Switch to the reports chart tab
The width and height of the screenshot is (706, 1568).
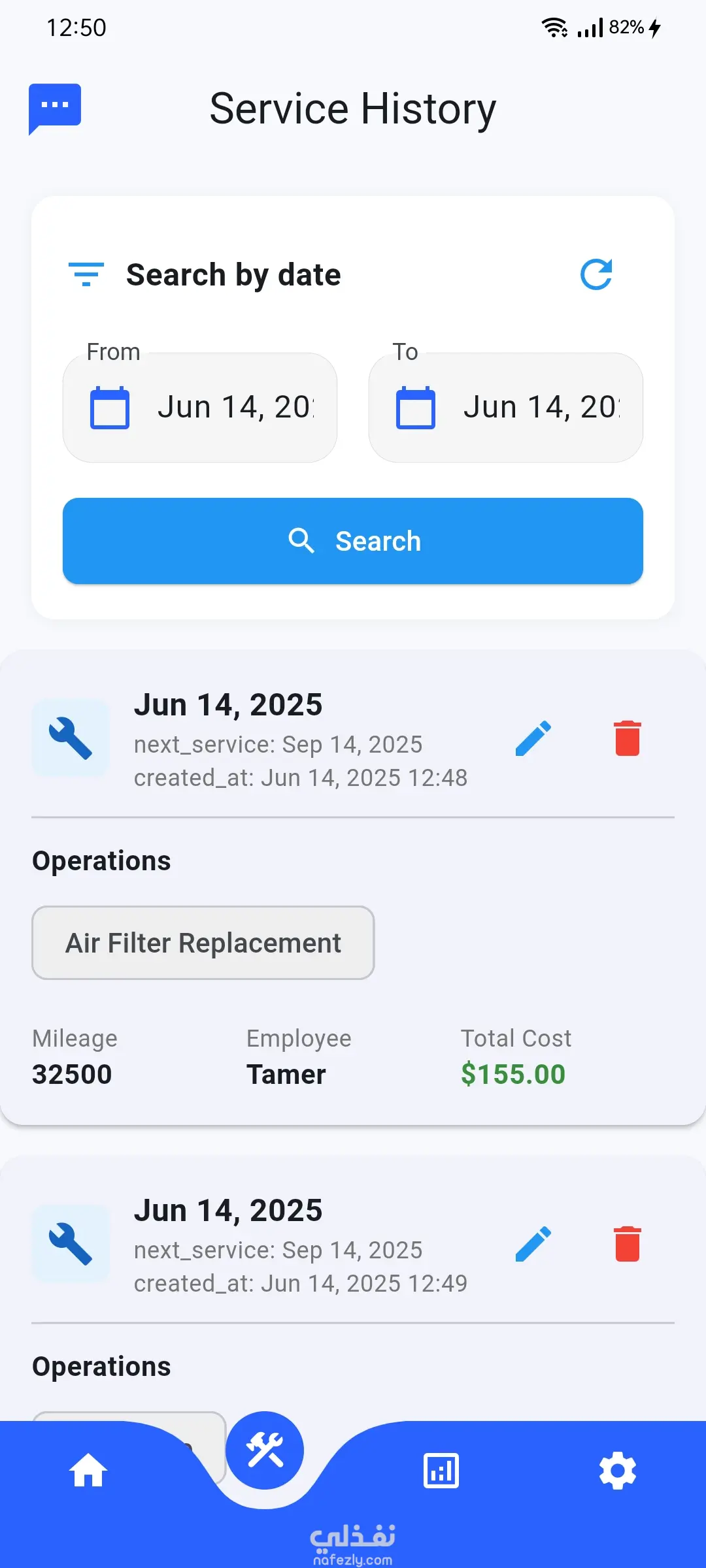(x=441, y=1471)
